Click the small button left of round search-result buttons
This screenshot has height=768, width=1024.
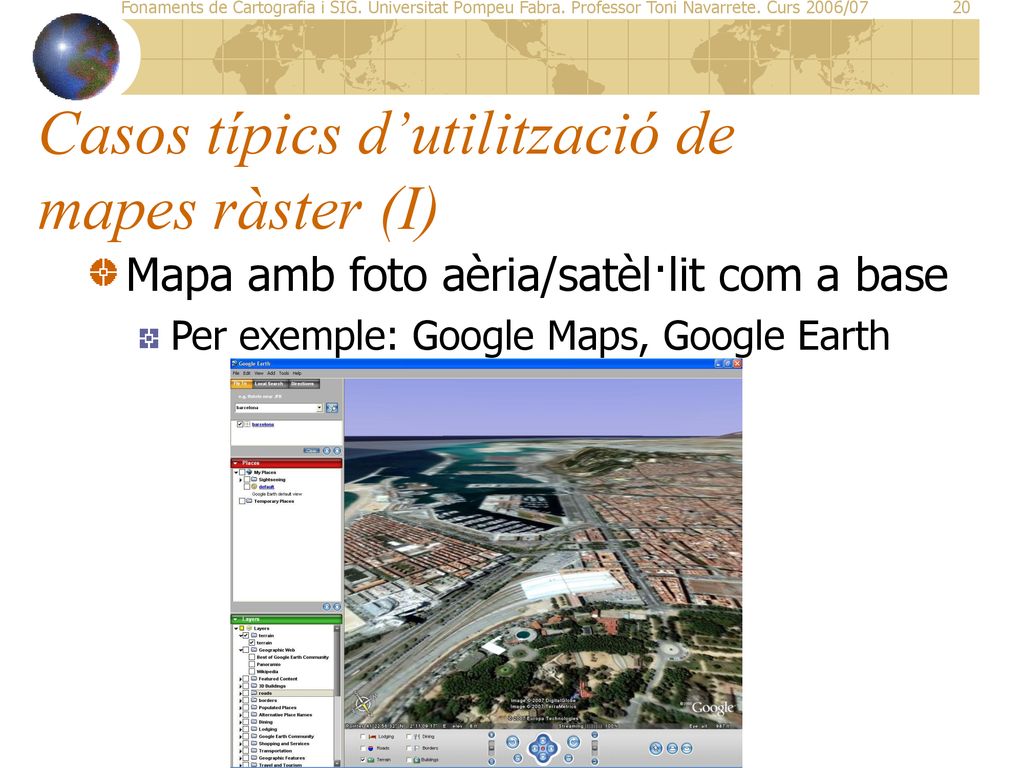[312, 451]
